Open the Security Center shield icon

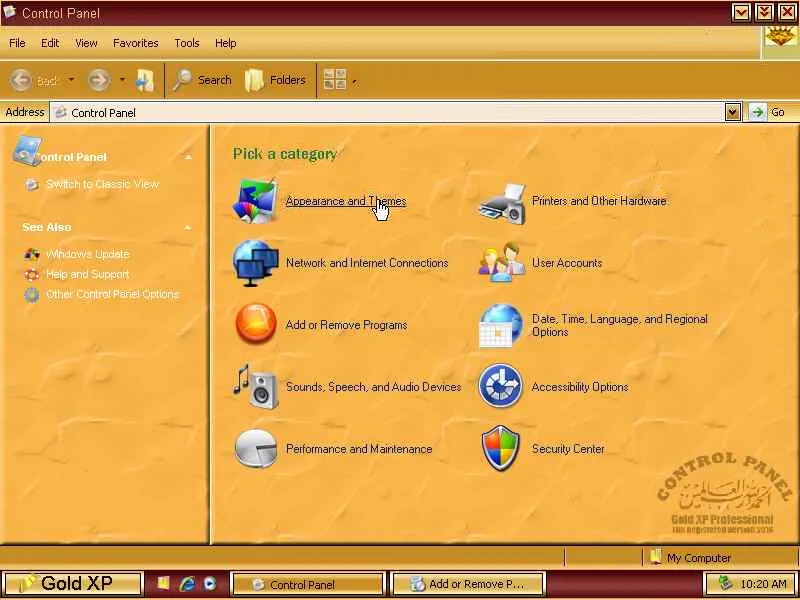501,448
